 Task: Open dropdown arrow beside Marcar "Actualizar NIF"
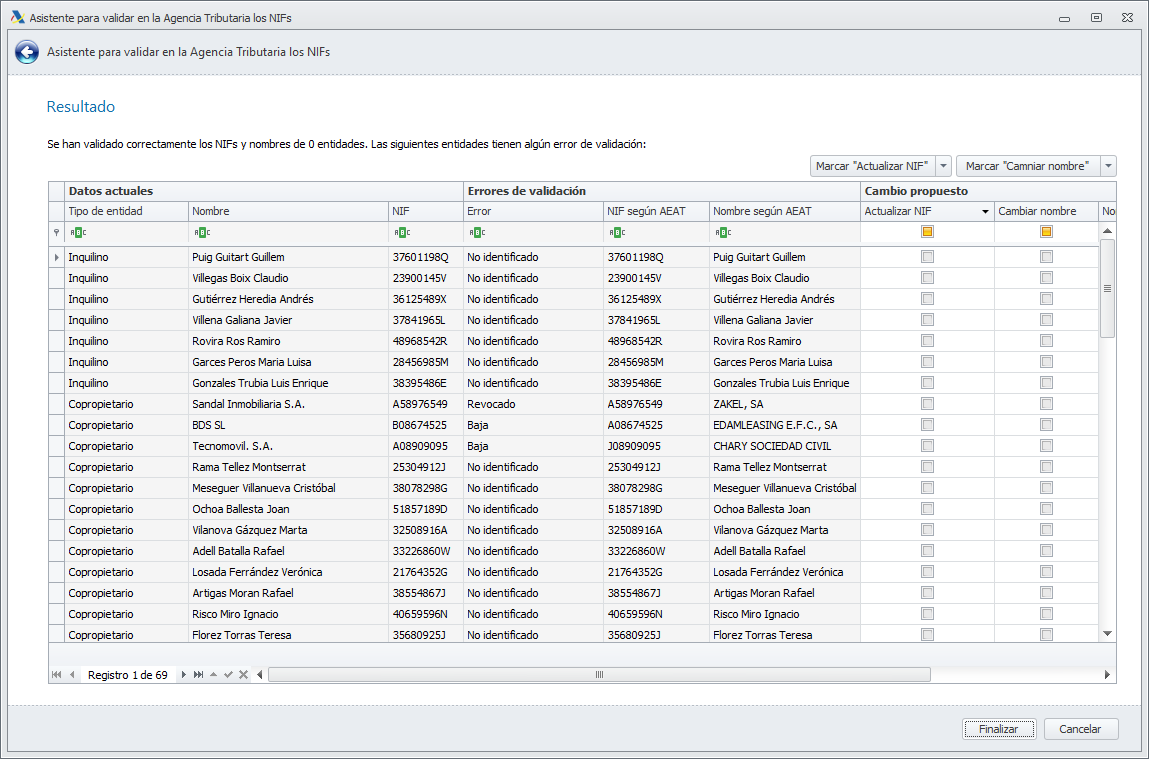tap(943, 166)
